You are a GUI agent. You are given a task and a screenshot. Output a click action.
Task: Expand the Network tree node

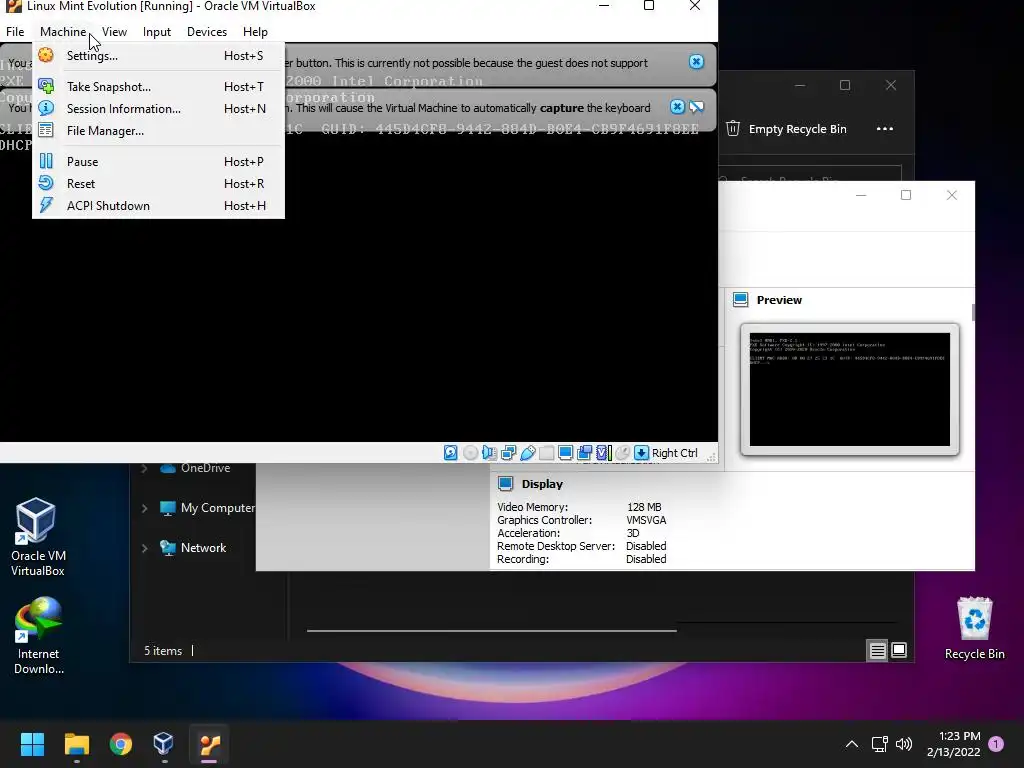144,548
